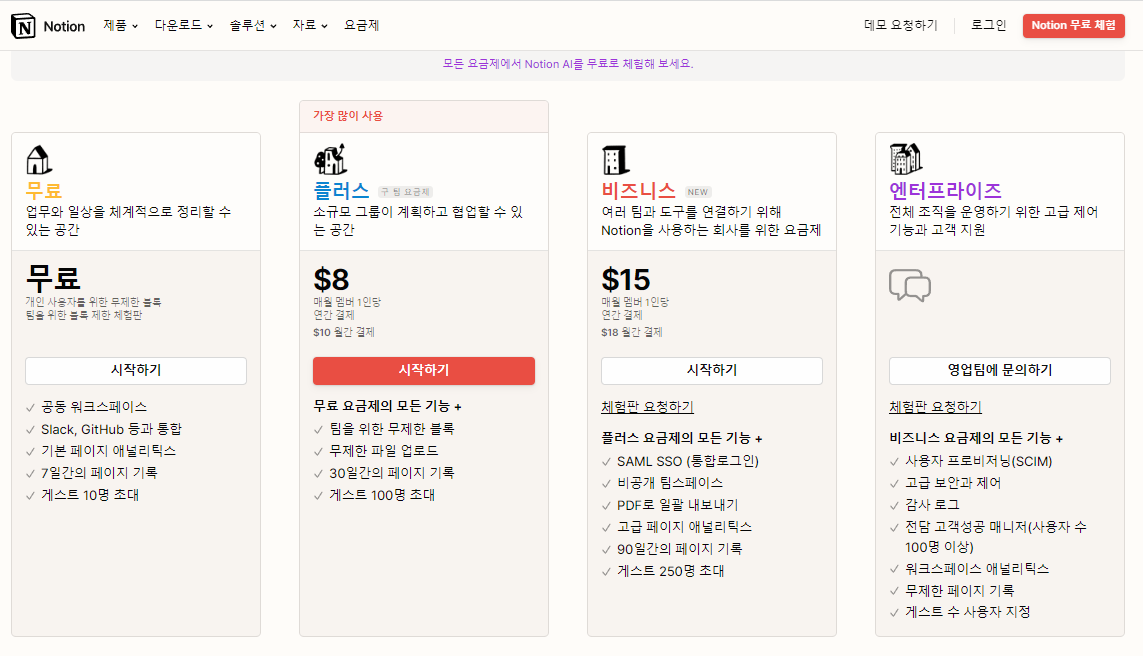The image size is (1143, 656).
Task: Click 고급 보안과 제어 feature
Action: tap(953, 483)
